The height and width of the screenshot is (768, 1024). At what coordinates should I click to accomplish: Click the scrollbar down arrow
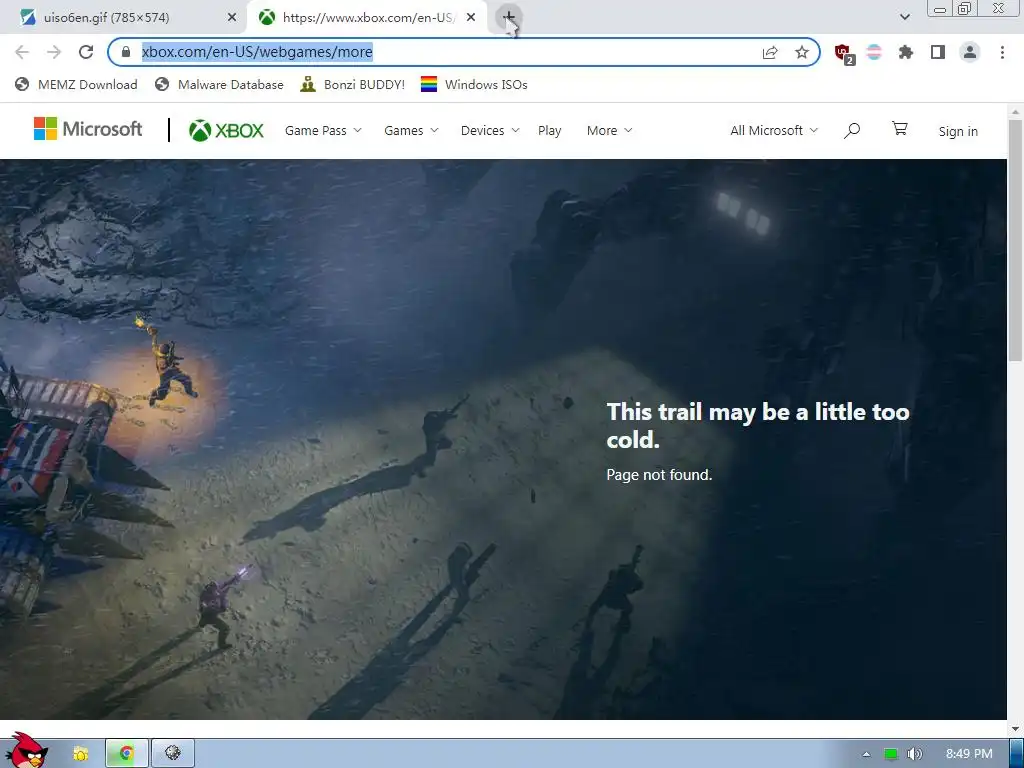[1016, 729]
